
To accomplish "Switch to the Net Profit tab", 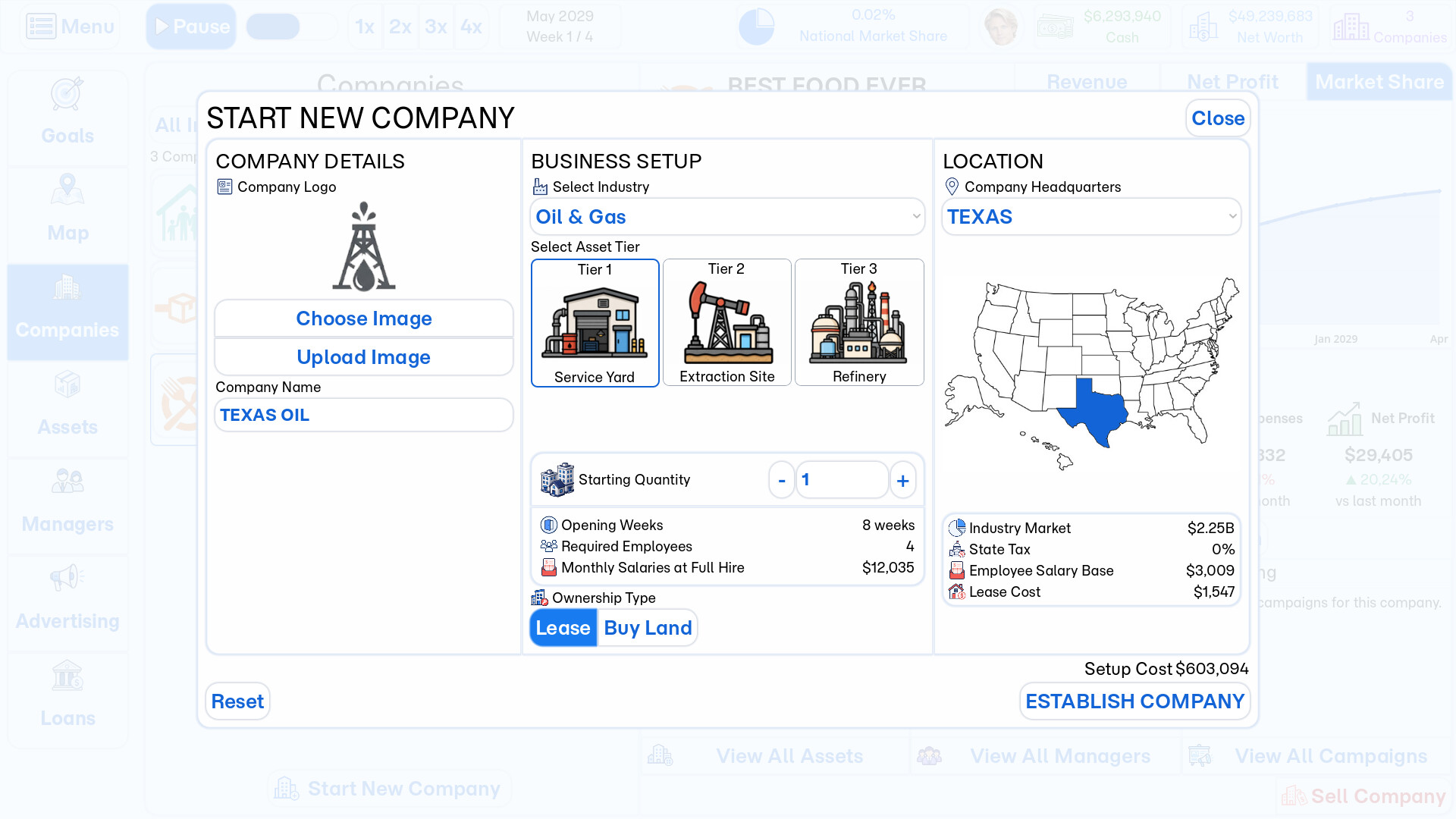I will [x=1232, y=82].
